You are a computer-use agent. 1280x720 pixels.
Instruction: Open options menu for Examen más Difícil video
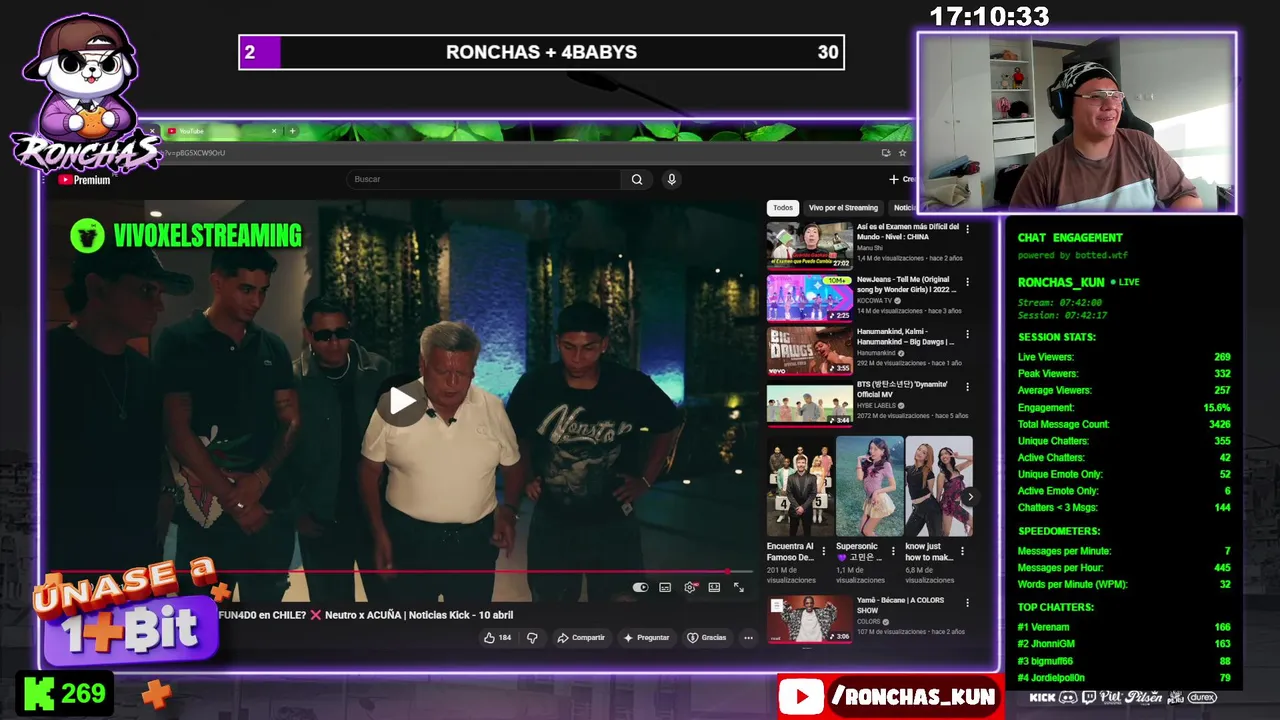pos(967,230)
